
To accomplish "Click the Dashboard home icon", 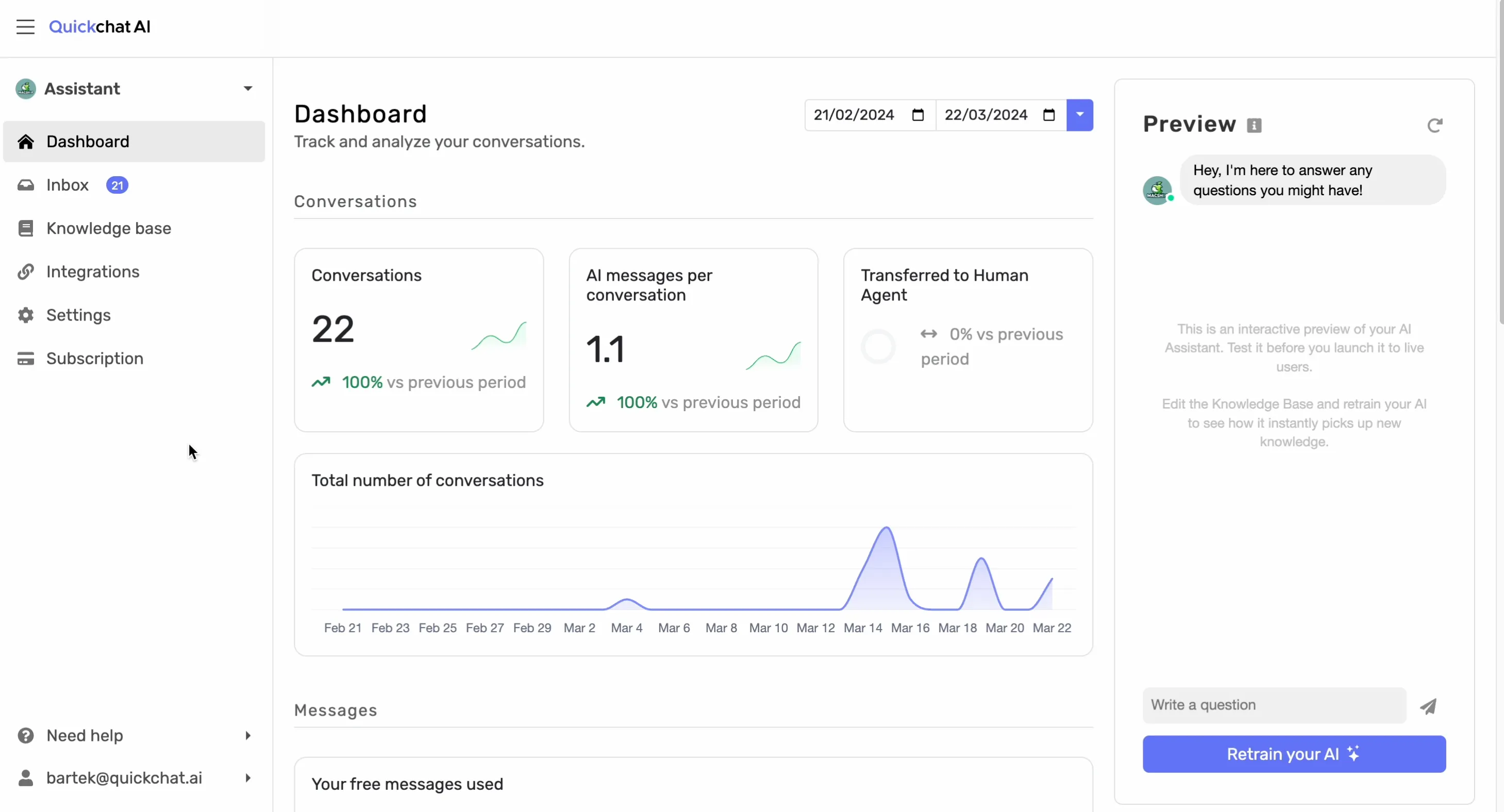I will pos(25,142).
